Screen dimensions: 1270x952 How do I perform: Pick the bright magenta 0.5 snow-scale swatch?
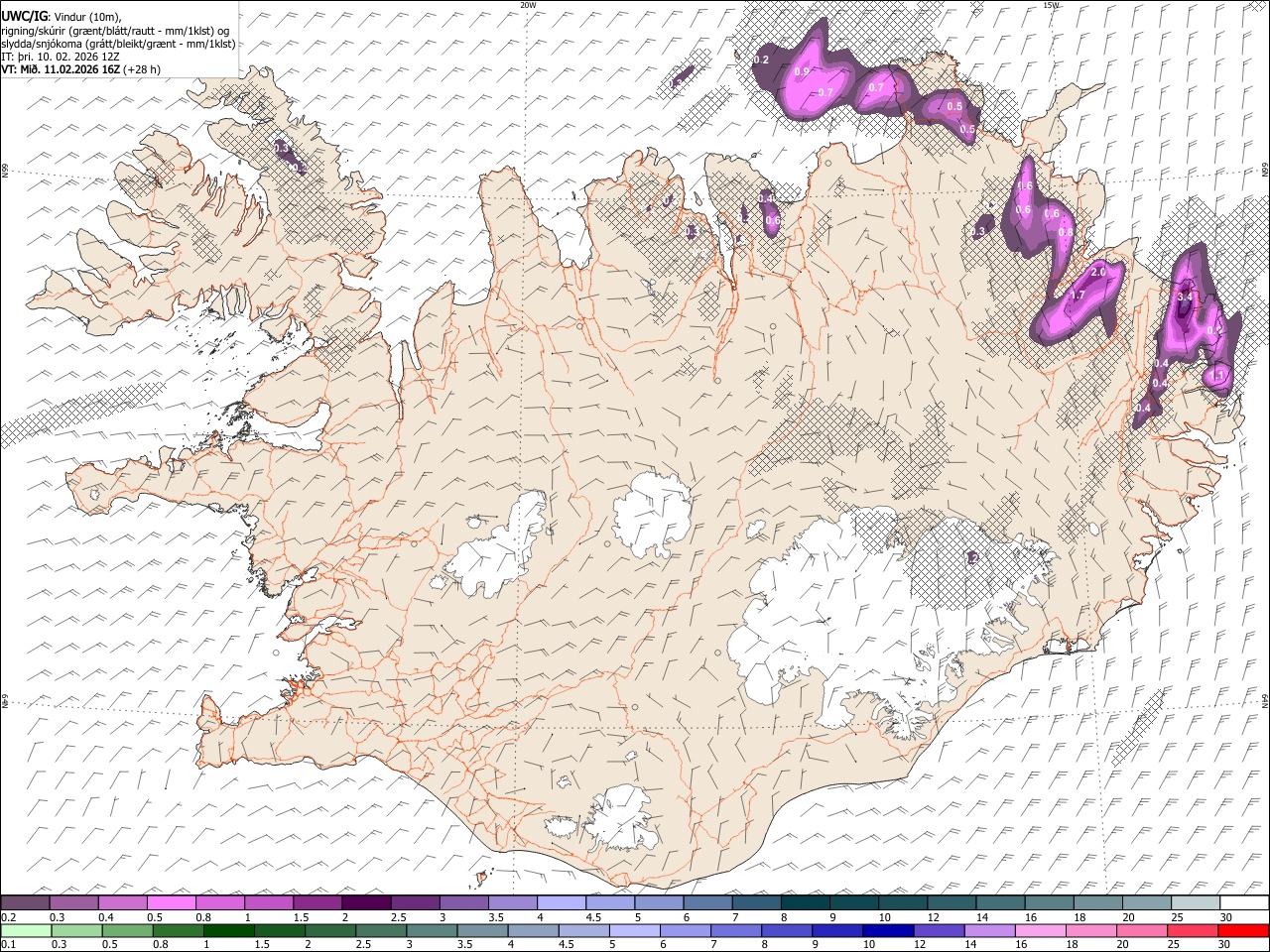[x=172, y=902]
